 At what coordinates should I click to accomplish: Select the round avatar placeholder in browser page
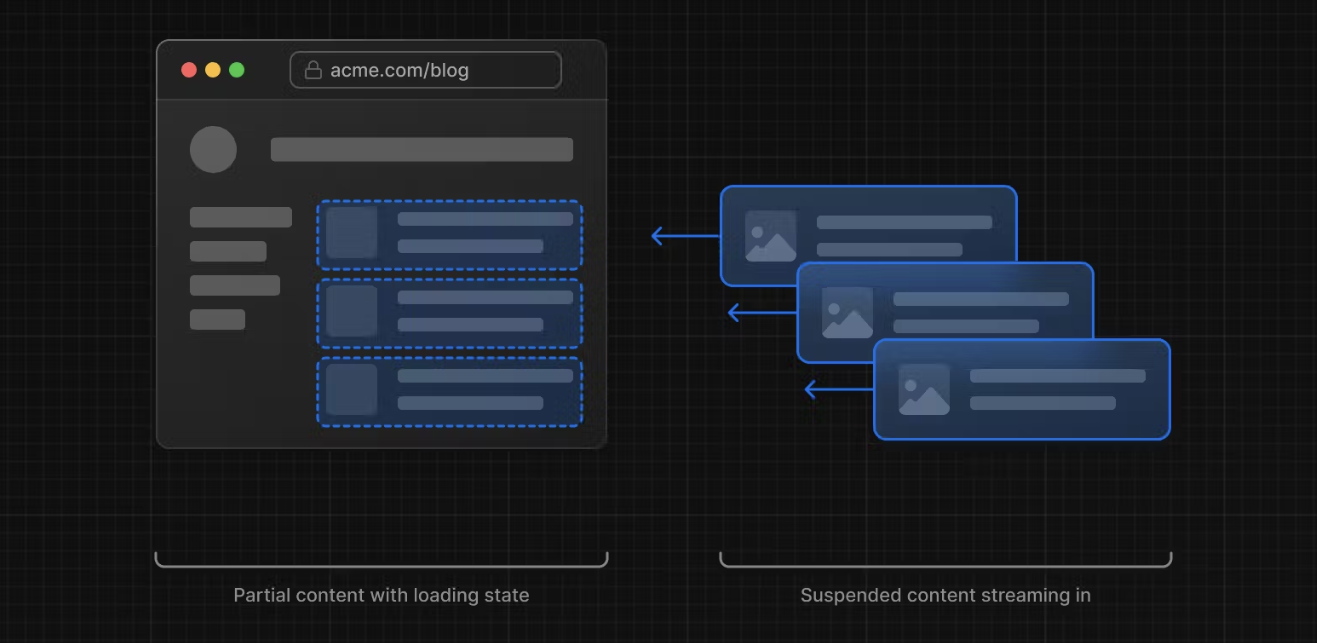tap(213, 149)
